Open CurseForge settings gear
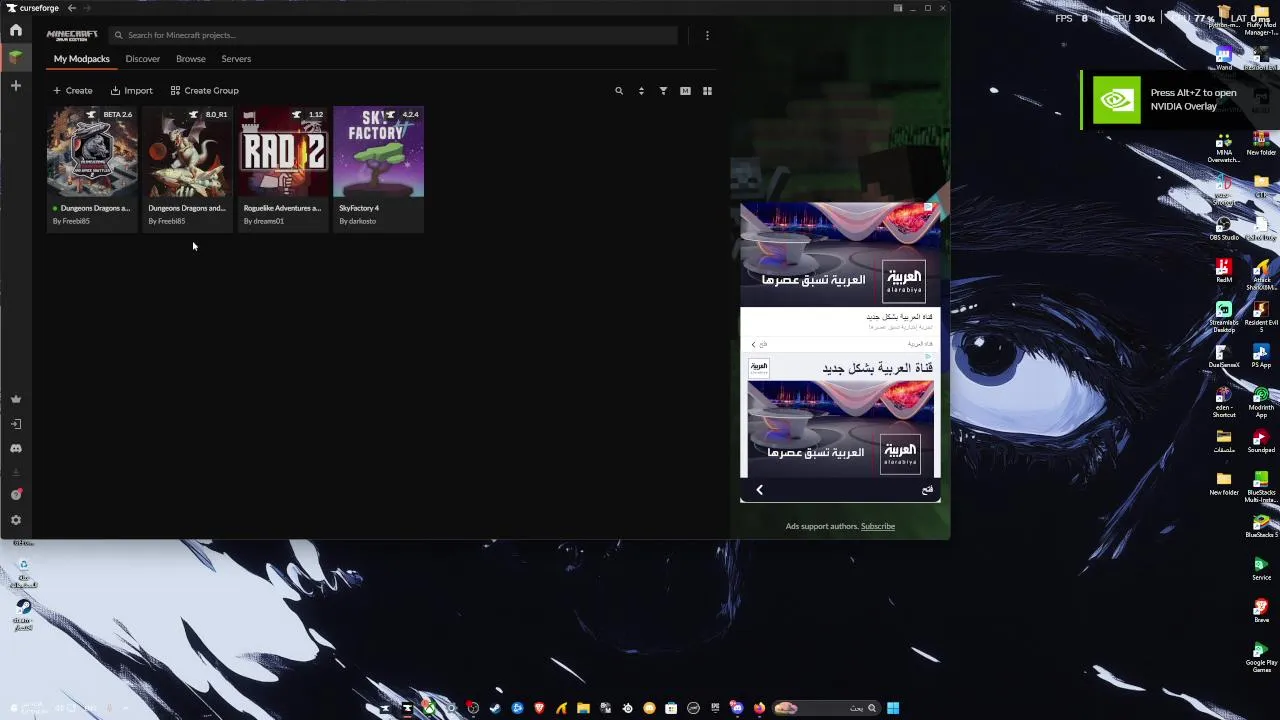 [x=15, y=520]
